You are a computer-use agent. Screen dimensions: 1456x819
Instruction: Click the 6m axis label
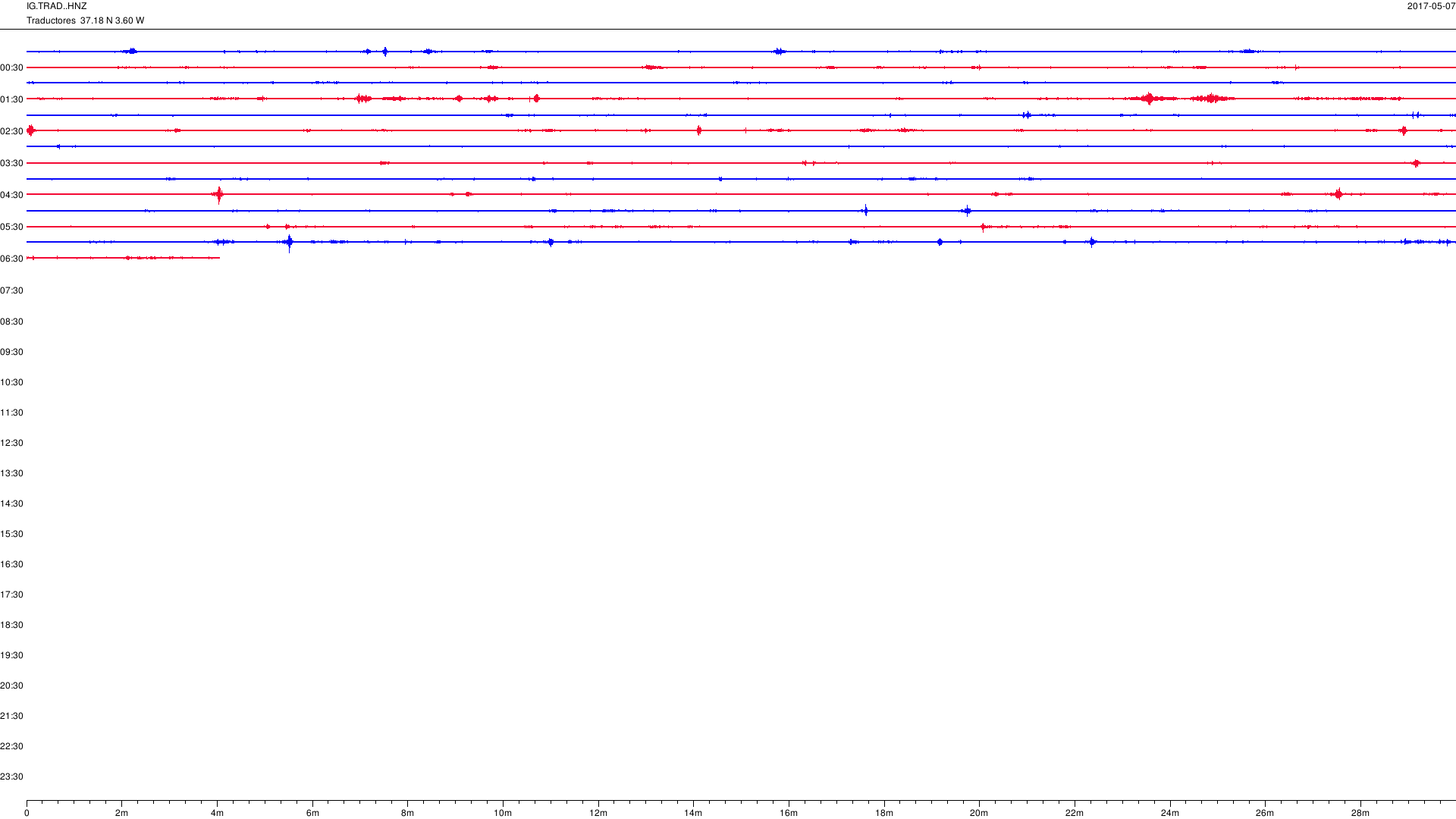pyautogui.click(x=312, y=813)
